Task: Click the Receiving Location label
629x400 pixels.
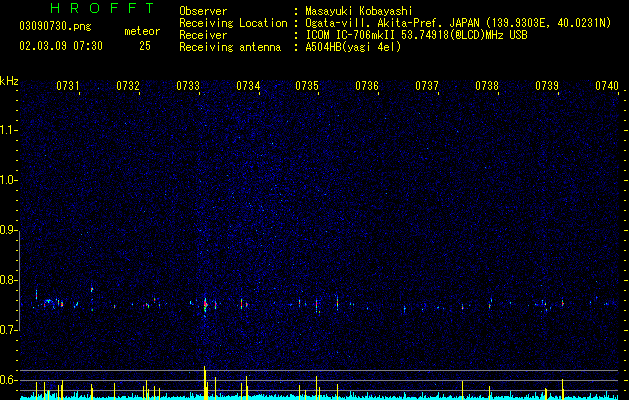Action: point(233,23)
